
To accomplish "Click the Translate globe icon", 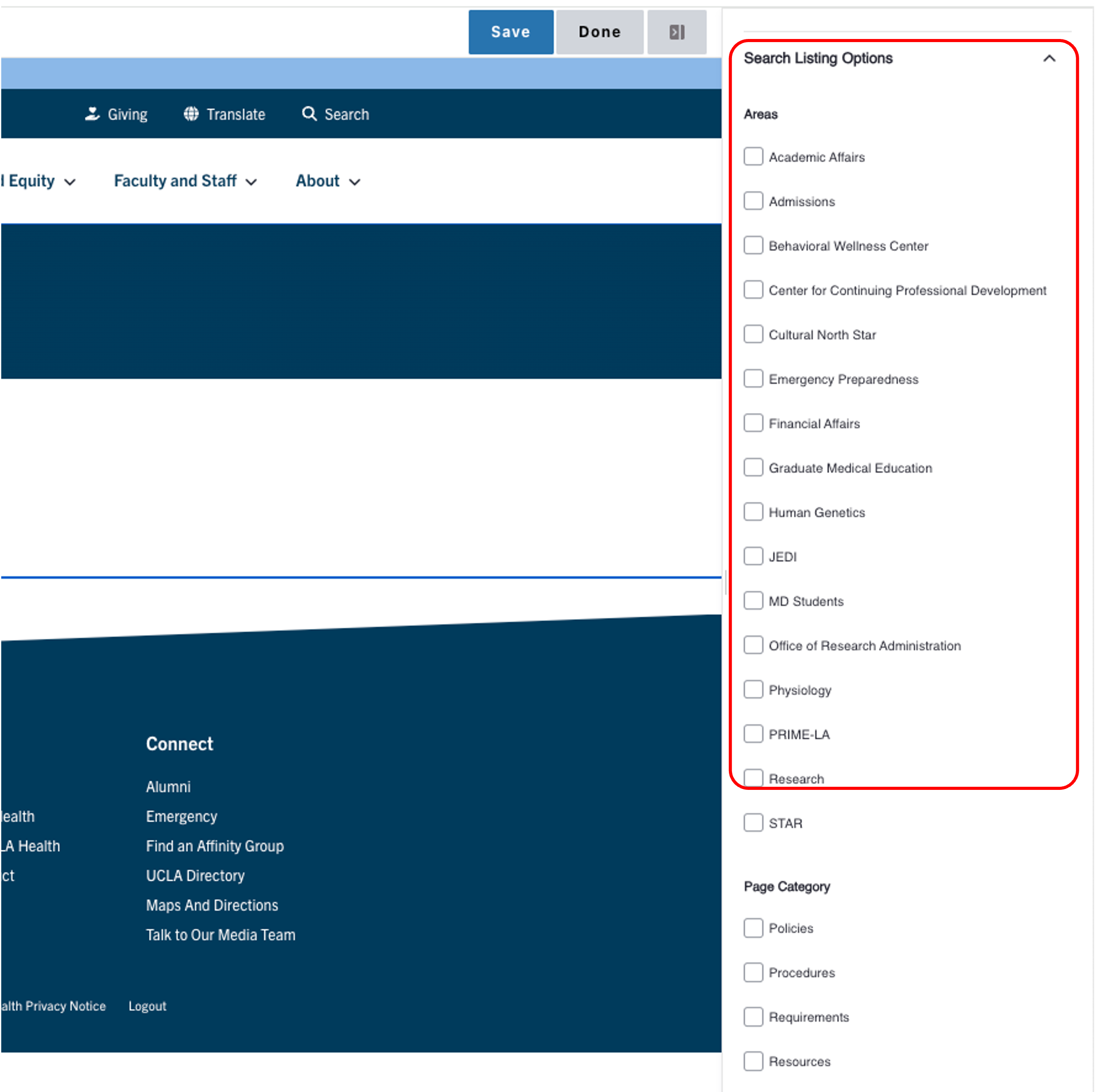I will point(191,114).
